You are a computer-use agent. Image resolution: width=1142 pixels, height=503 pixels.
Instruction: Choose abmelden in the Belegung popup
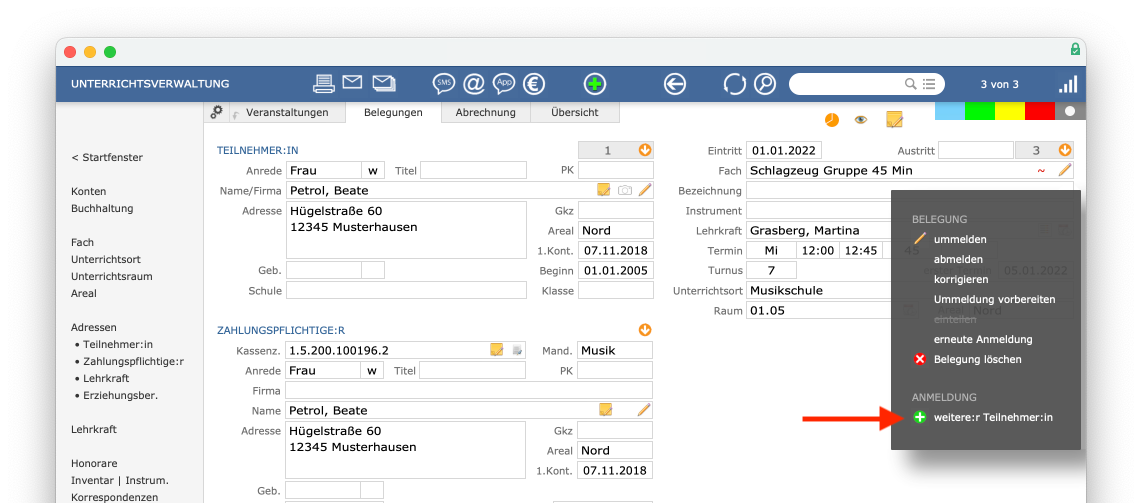pos(958,259)
